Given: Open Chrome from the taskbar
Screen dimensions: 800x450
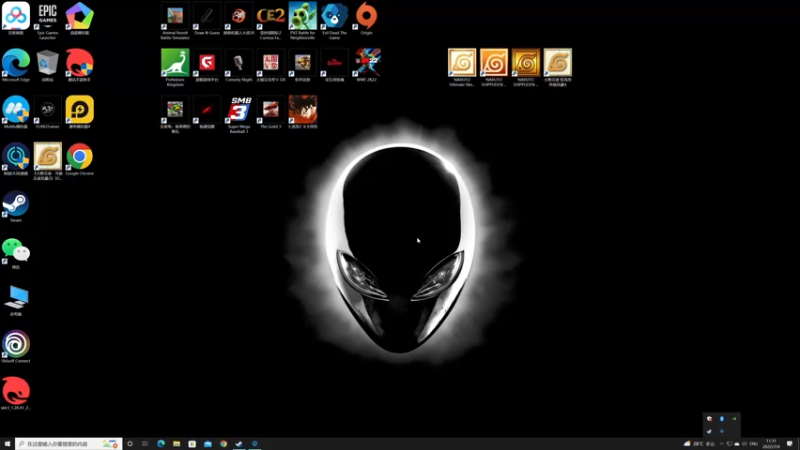Looking at the screenshot, I should pos(223,444).
